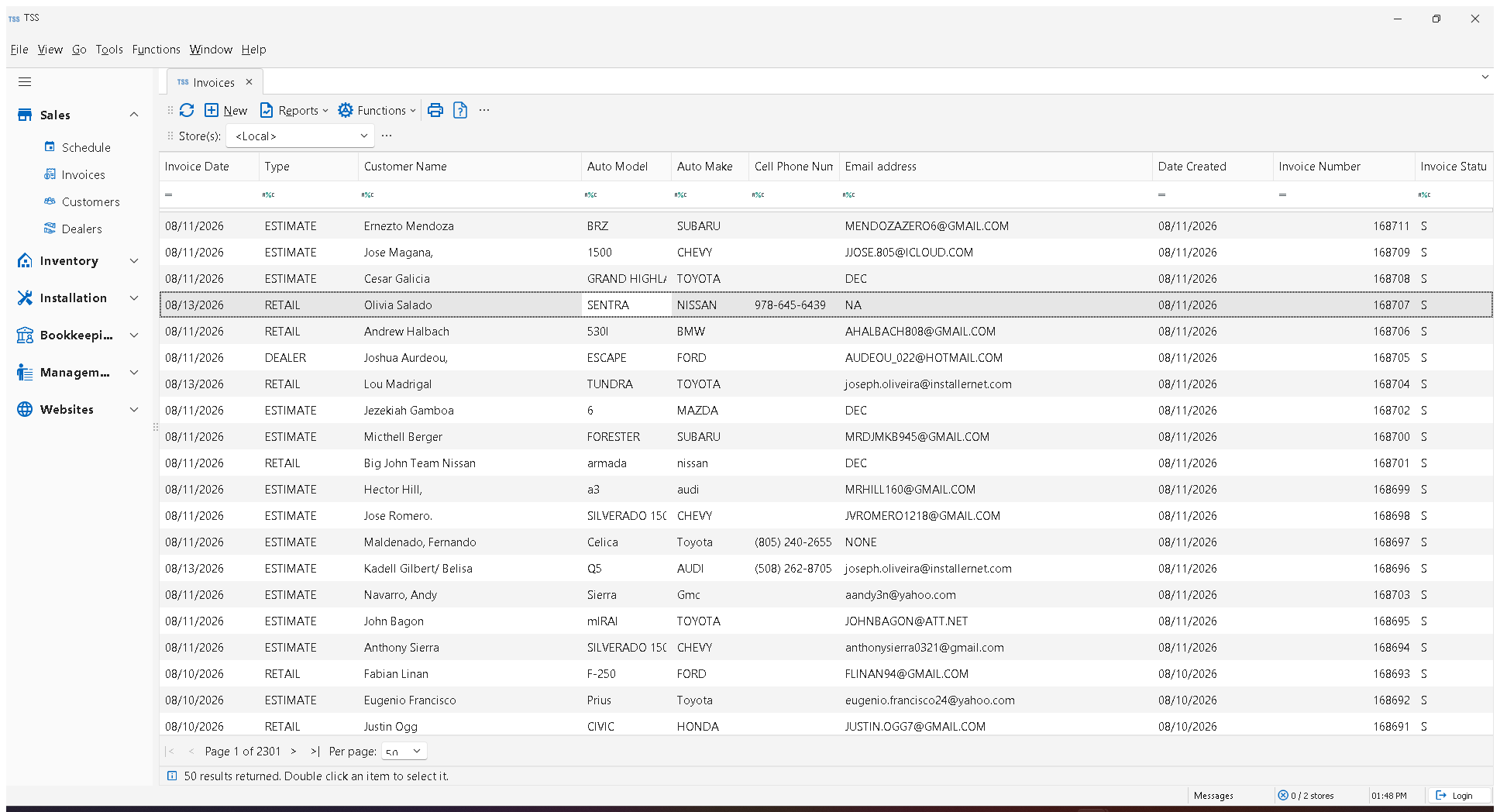The image size is (1500, 812).
Task: Open the Reports dropdown arrow
Action: click(x=325, y=111)
